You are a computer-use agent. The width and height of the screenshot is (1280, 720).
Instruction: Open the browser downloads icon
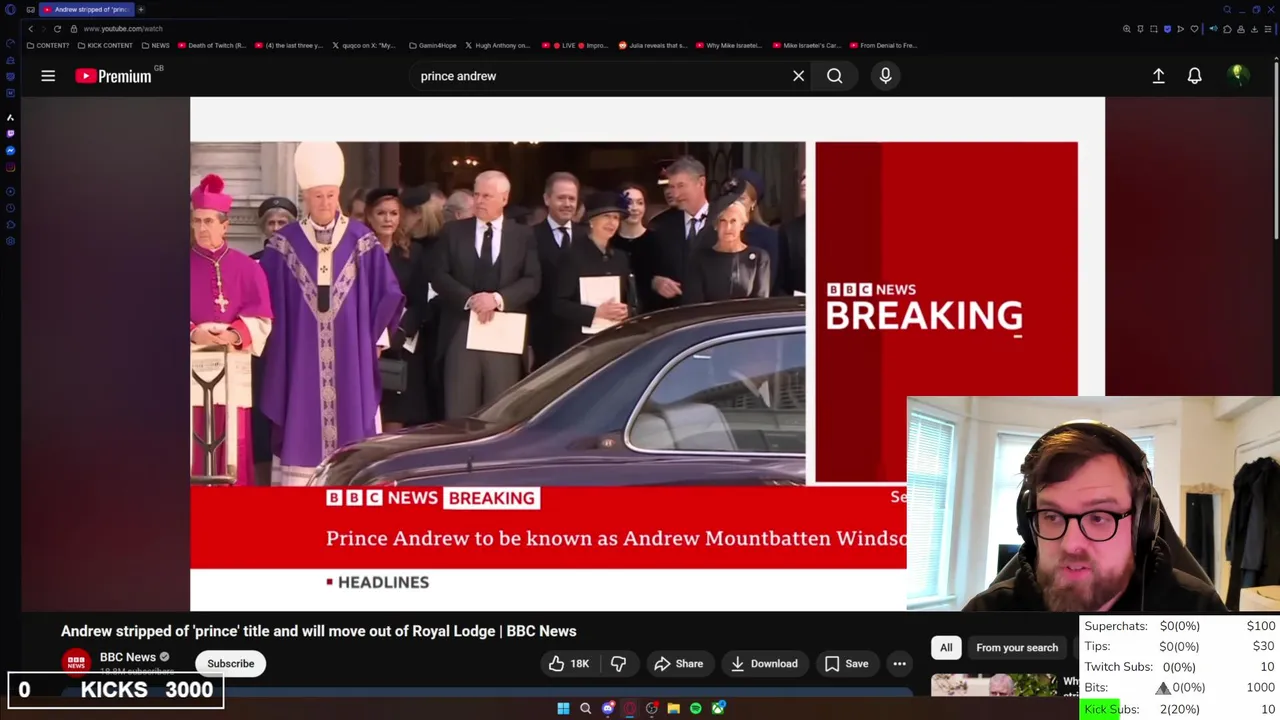point(1254,29)
